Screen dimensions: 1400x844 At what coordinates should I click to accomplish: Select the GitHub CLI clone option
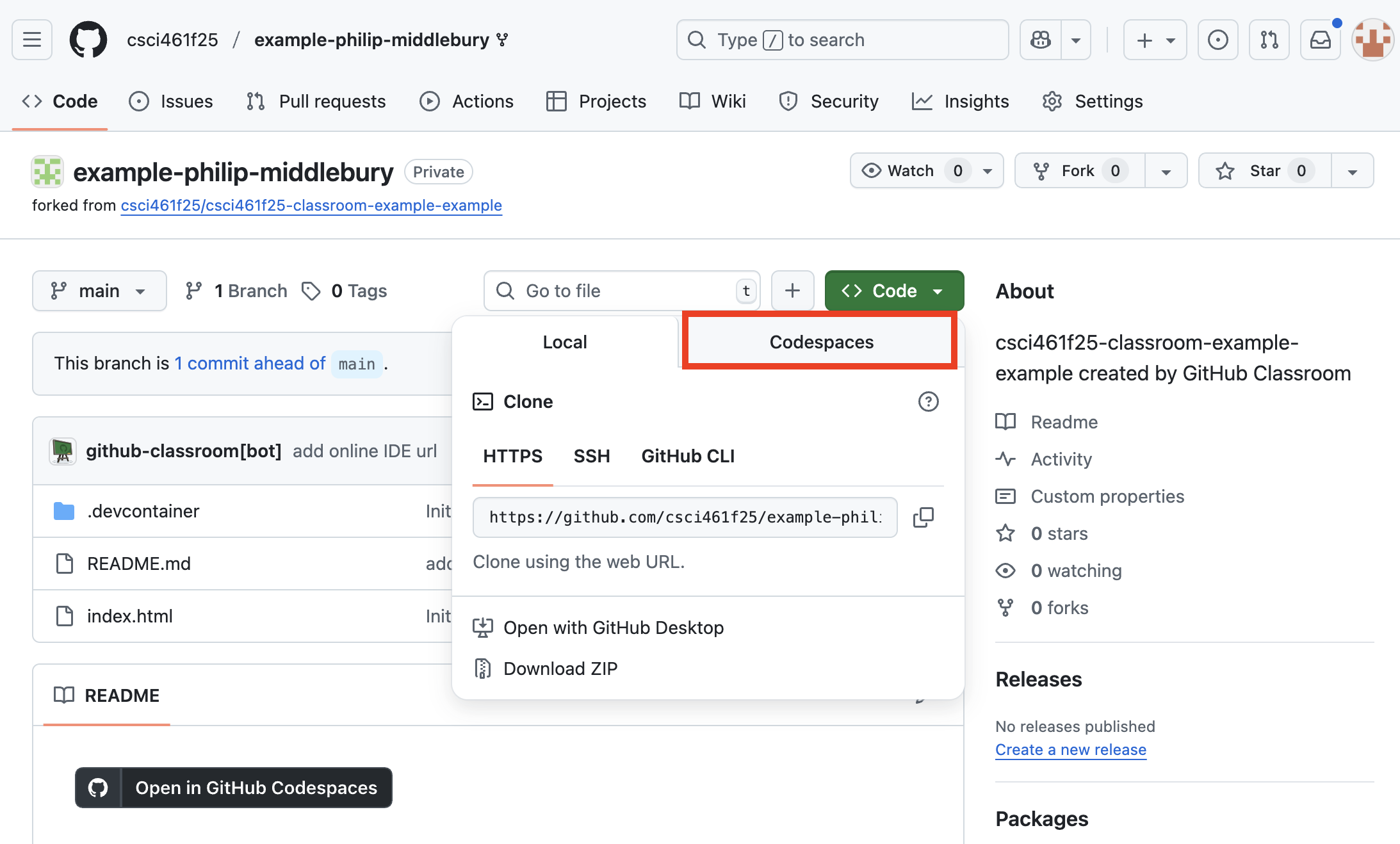click(688, 456)
